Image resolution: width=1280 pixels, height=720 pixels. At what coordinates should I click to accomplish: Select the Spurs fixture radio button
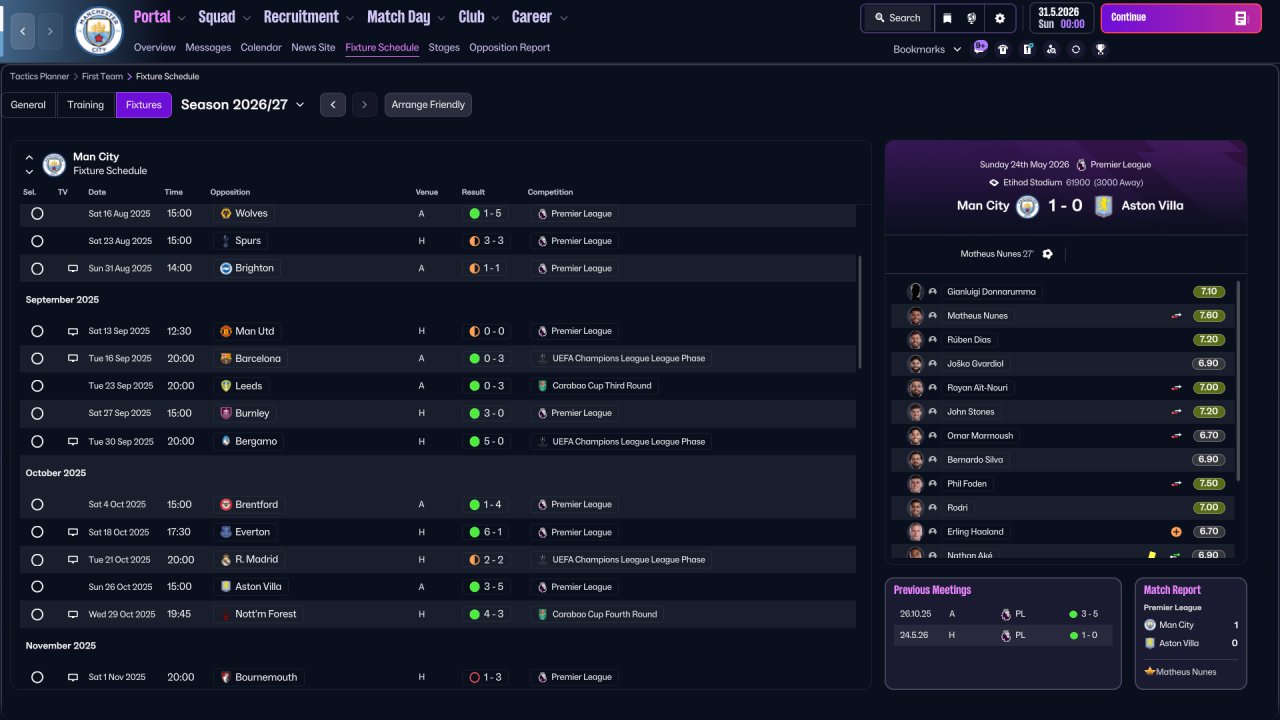(x=37, y=241)
